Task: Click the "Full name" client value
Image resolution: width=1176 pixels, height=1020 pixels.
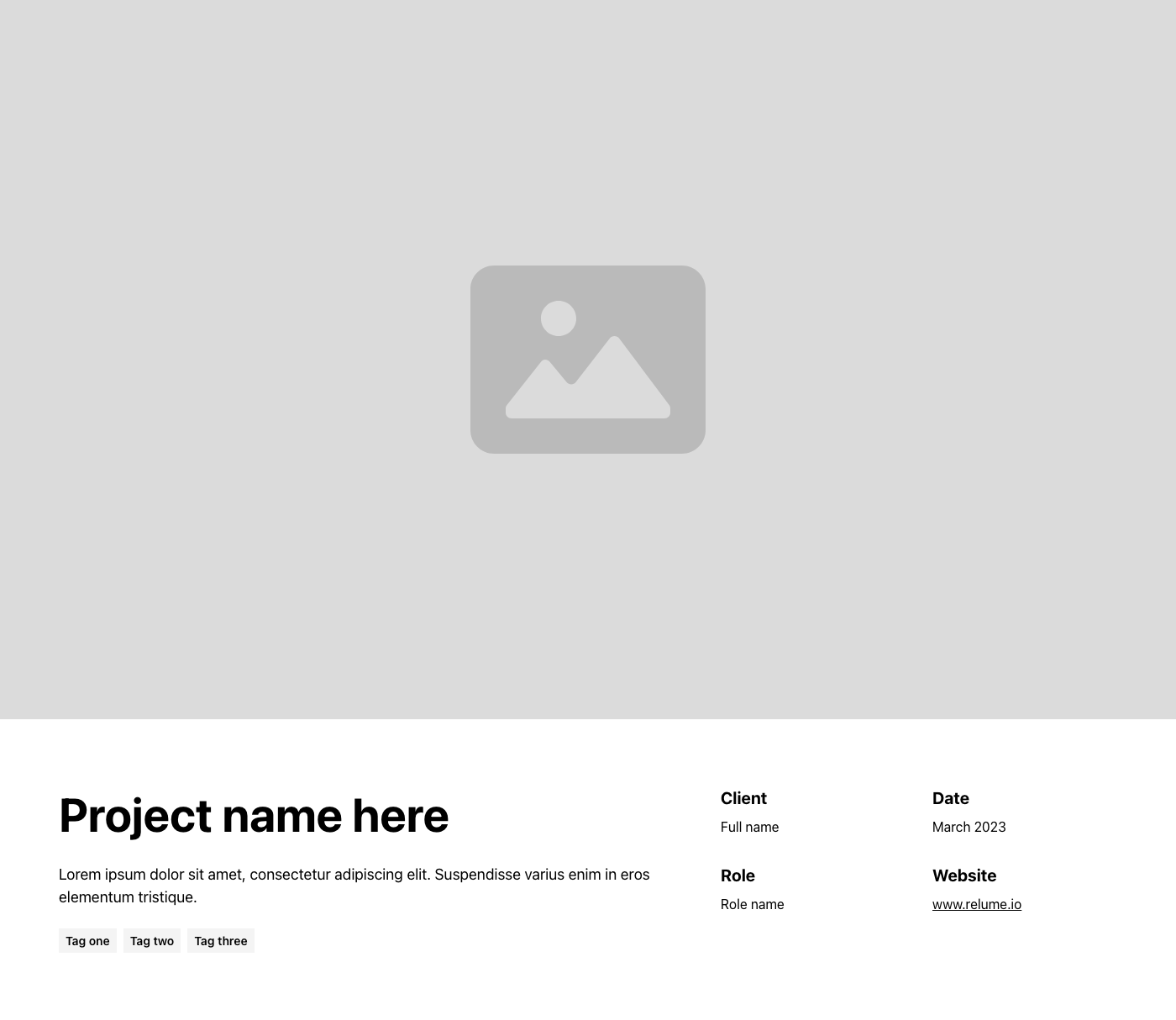Action: pos(749,827)
